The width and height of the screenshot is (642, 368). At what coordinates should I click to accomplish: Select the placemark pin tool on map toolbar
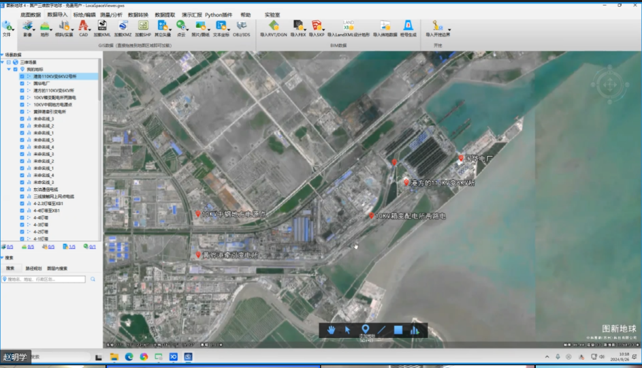(365, 330)
